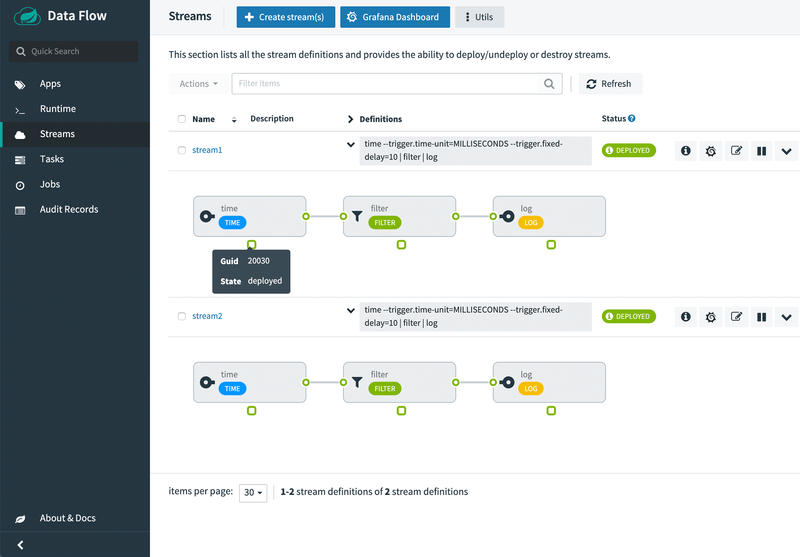The height and width of the screenshot is (557, 800).
Task: Collapse the sidebar with the left arrow
Action: [20, 545]
